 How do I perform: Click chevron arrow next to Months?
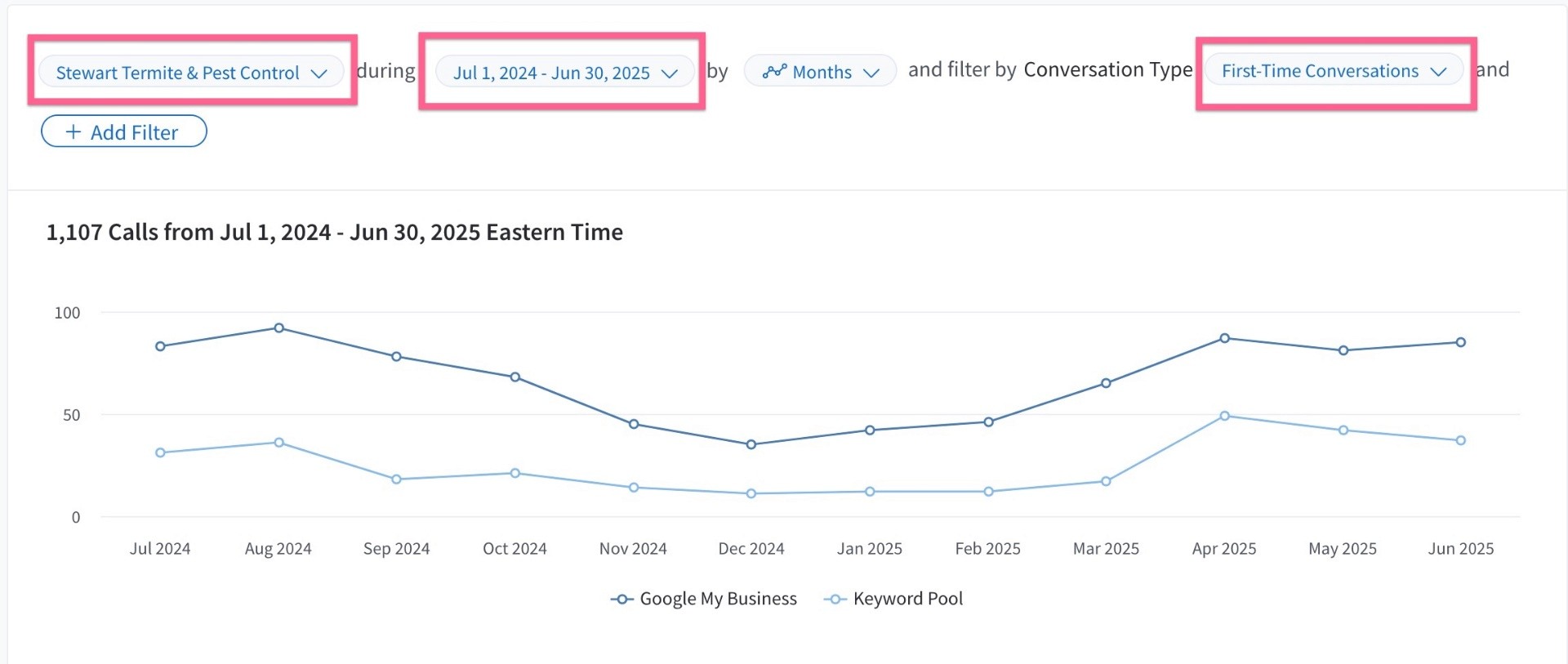[x=871, y=73]
